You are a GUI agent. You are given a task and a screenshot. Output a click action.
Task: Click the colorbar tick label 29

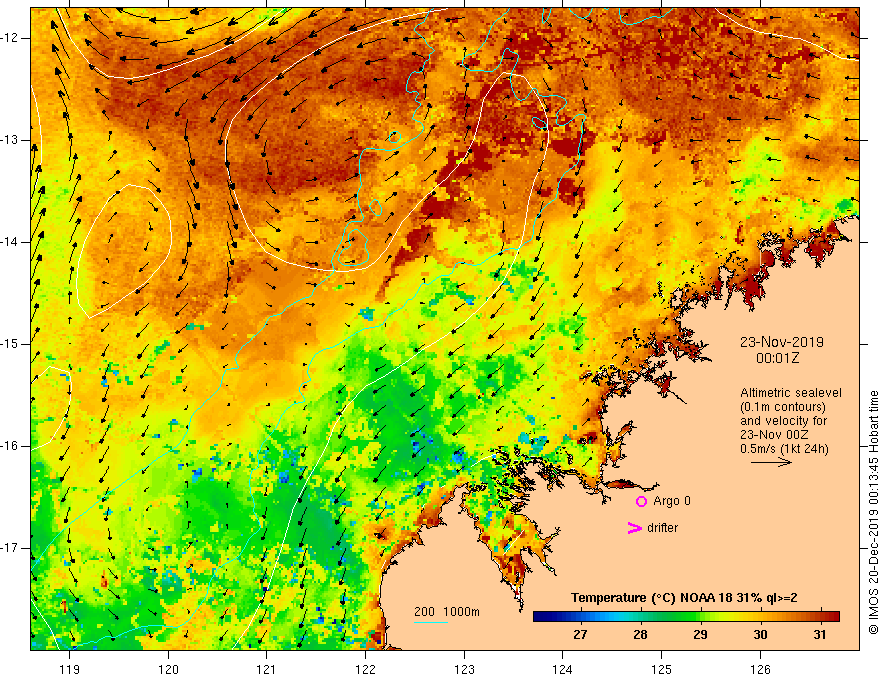(x=700, y=635)
